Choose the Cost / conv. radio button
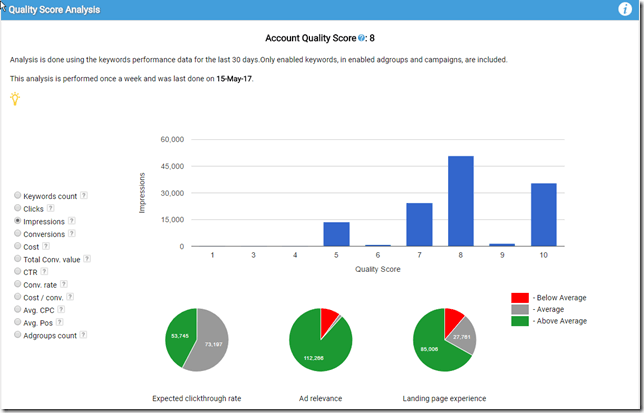Viewport: 644px width, 413px height. [x=17, y=297]
